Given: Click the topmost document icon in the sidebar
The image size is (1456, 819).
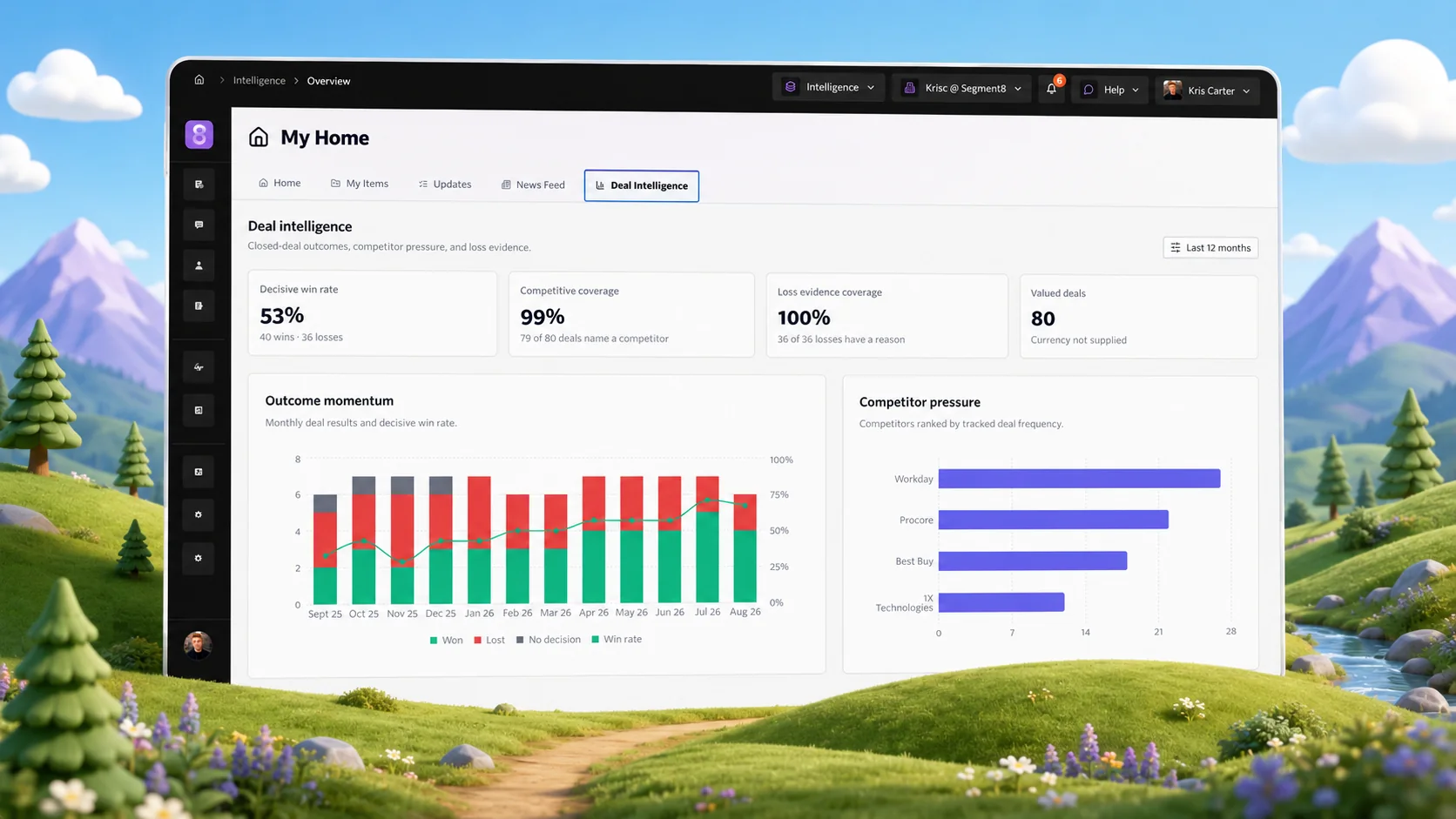Looking at the screenshot, I should (x=199, y=184).
